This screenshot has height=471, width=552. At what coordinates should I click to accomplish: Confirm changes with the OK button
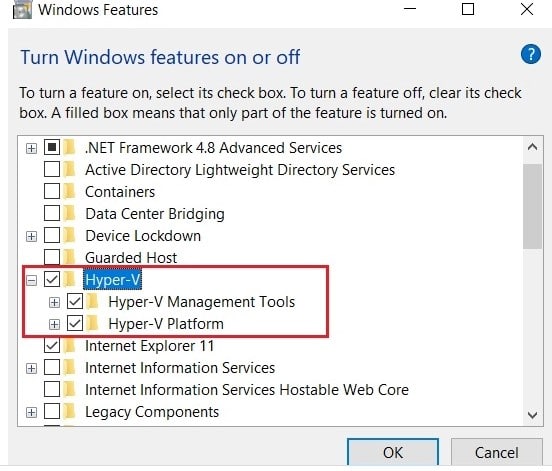[393, 452]
